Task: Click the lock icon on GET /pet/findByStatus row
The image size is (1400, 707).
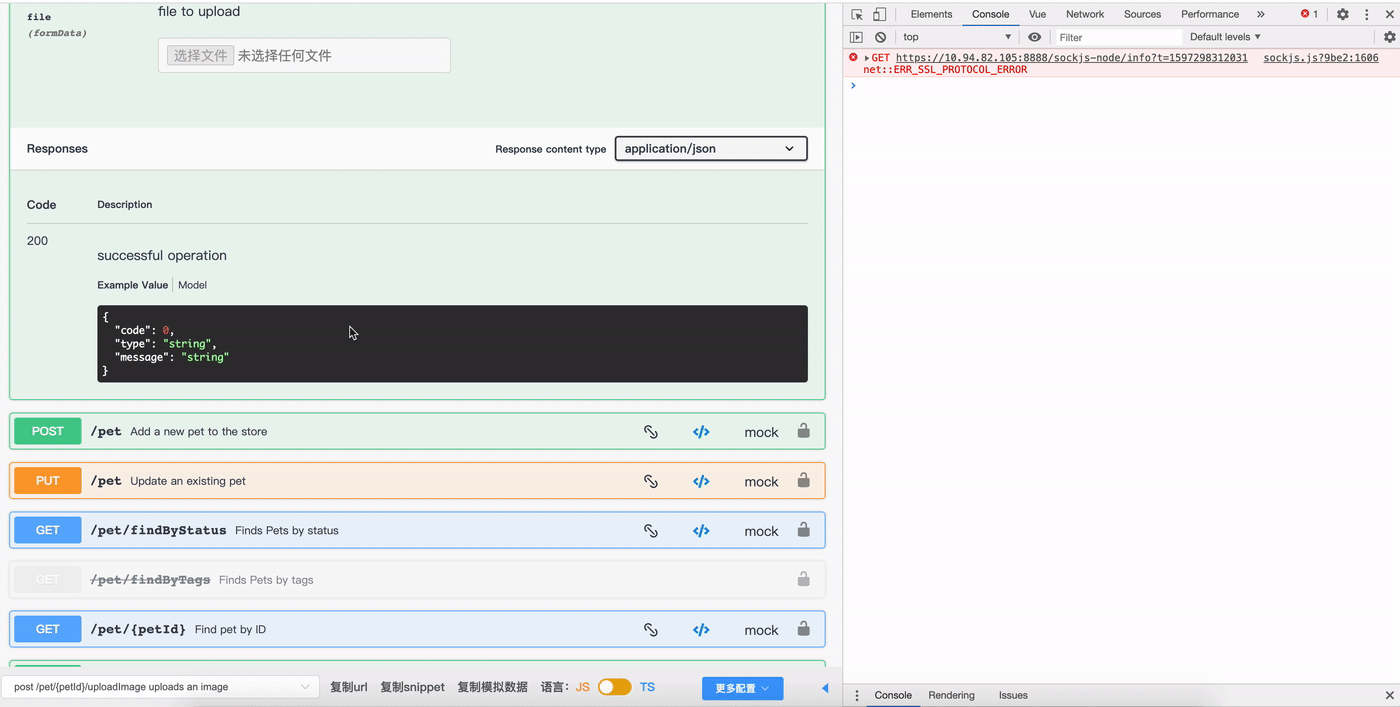Action: click(x=803, y=530)
